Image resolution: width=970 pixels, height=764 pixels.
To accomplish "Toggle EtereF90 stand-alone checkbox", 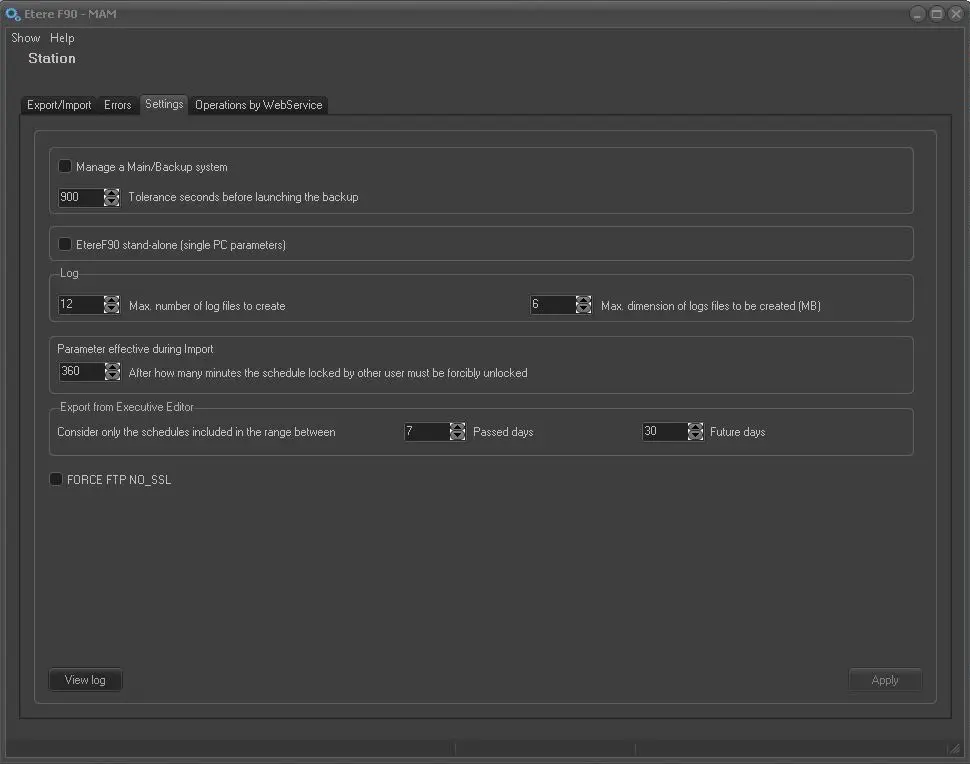I will 65,244.
